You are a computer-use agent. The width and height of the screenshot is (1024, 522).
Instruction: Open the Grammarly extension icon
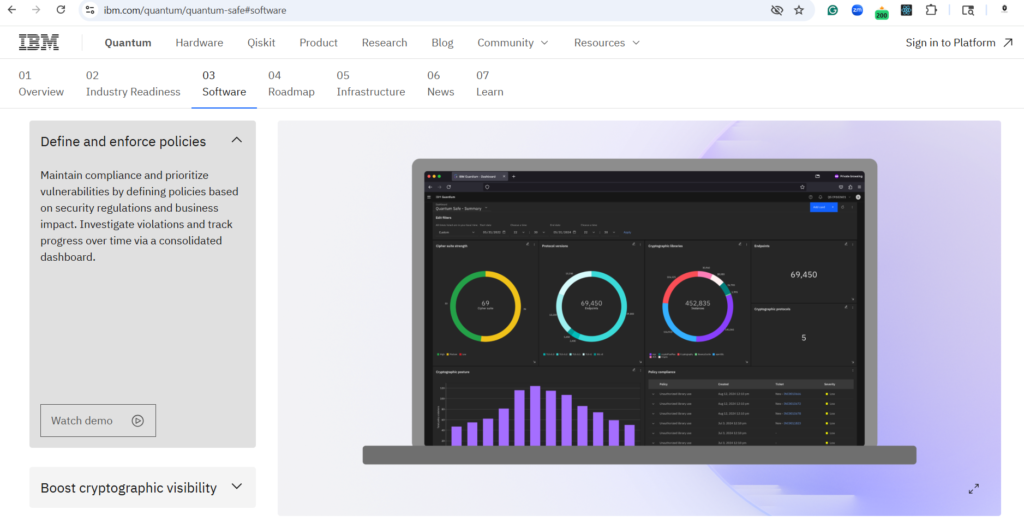tap(832, 10)
